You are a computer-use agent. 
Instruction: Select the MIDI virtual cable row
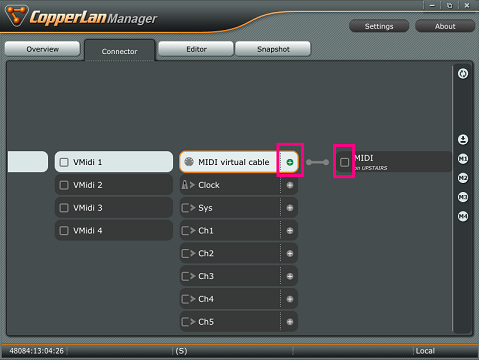click(x=239, y=162)
